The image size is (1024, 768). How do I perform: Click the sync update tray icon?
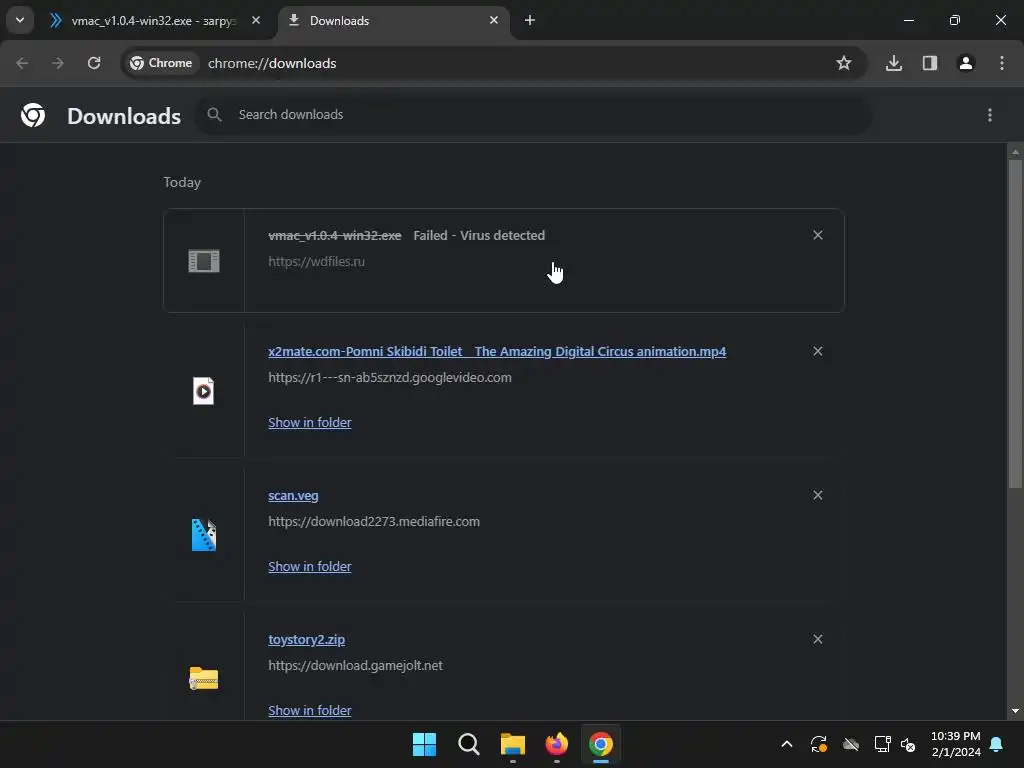[x=819, y=744]
